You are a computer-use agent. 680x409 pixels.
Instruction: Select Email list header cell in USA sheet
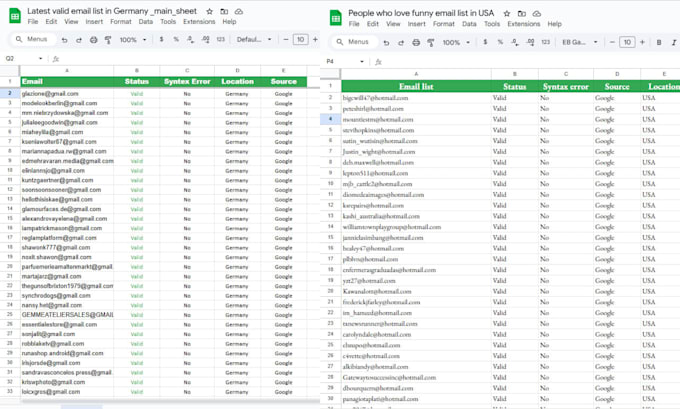(416, 86)
